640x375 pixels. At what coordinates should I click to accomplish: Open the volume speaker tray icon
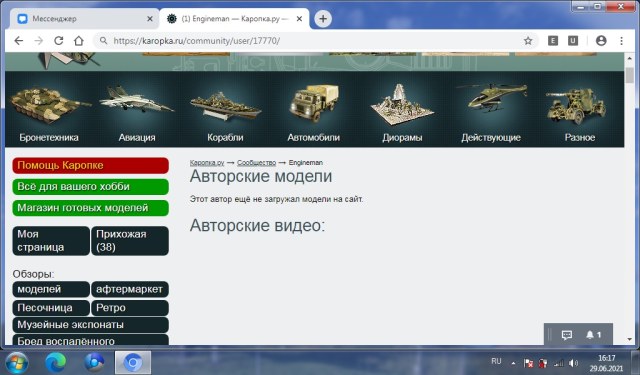click(x=573, y=363)
